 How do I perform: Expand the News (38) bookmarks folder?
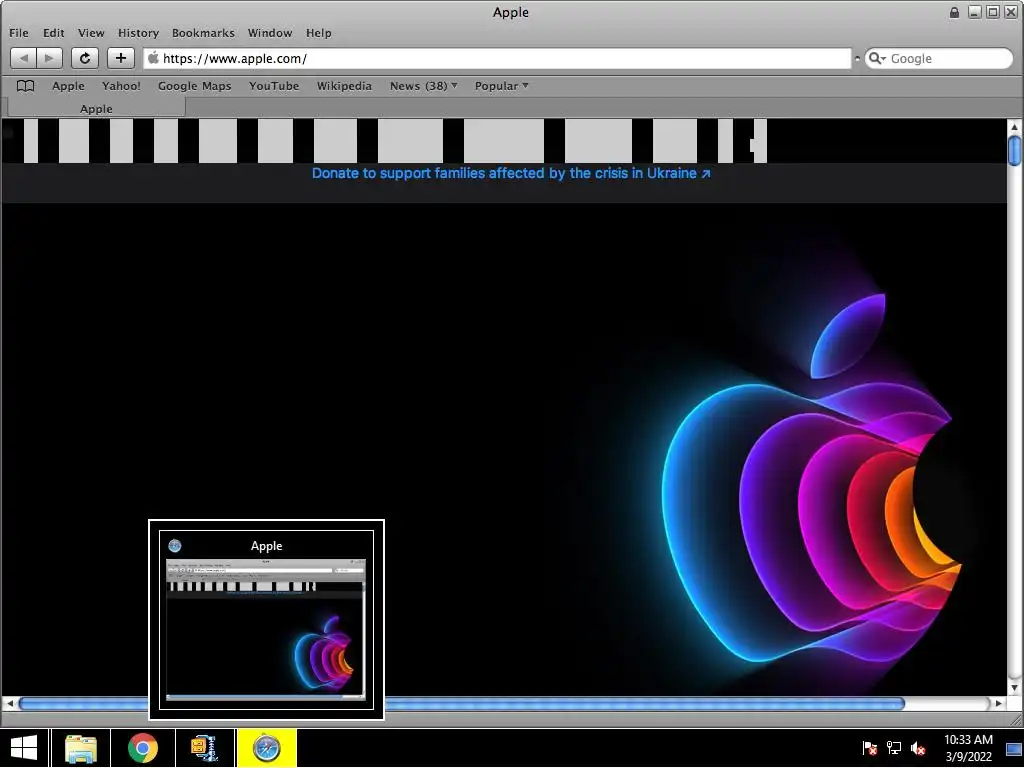tap(423, 86)
